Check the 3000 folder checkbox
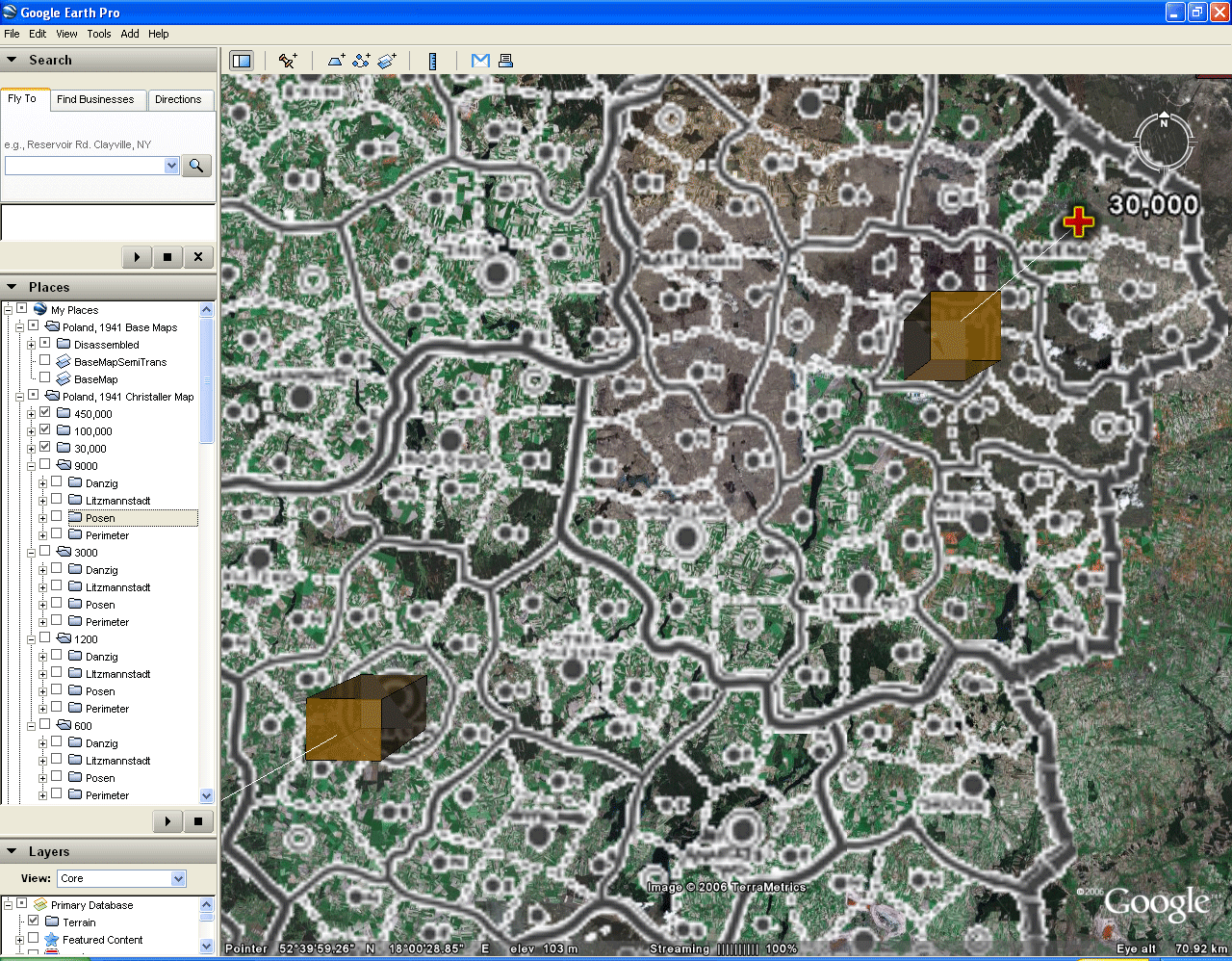The height and width of the screenshot is (961, 1232). click(x=44, y=551)
